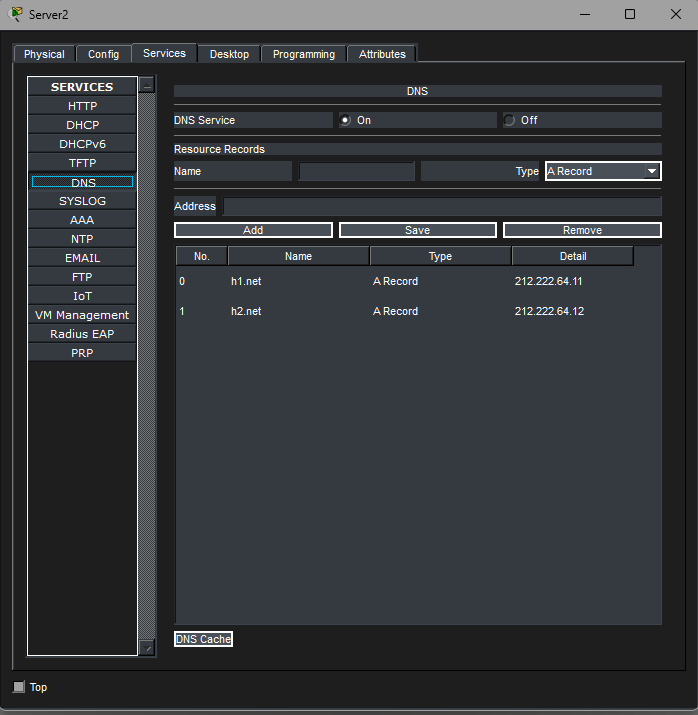This screenshot has width=698, height=715.
Task: Save the DNS resource record
Action: pyautogui.click(x=417, y=230)
